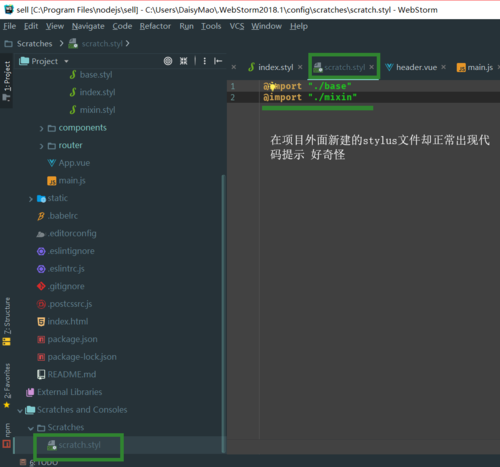Open the Refactor menu
This screenshot has width=500, height=467.
pyautogui.click(x=155, y=26)
